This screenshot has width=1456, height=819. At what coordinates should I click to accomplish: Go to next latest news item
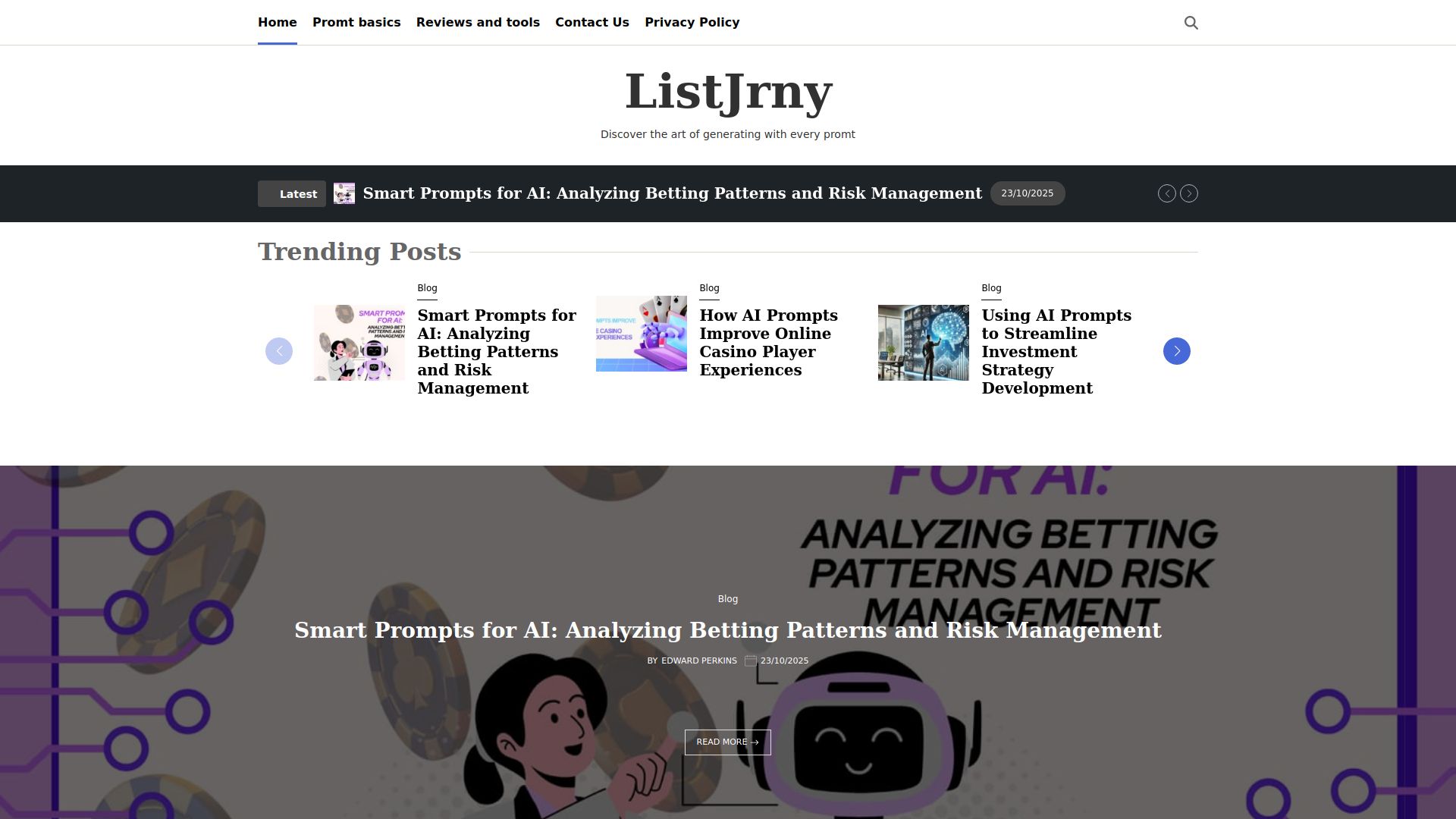(1188, 193)
